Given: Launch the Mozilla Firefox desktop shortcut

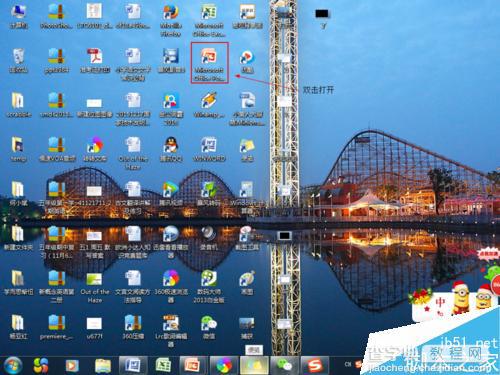Looking at the screenshot, I should [171, 19].
